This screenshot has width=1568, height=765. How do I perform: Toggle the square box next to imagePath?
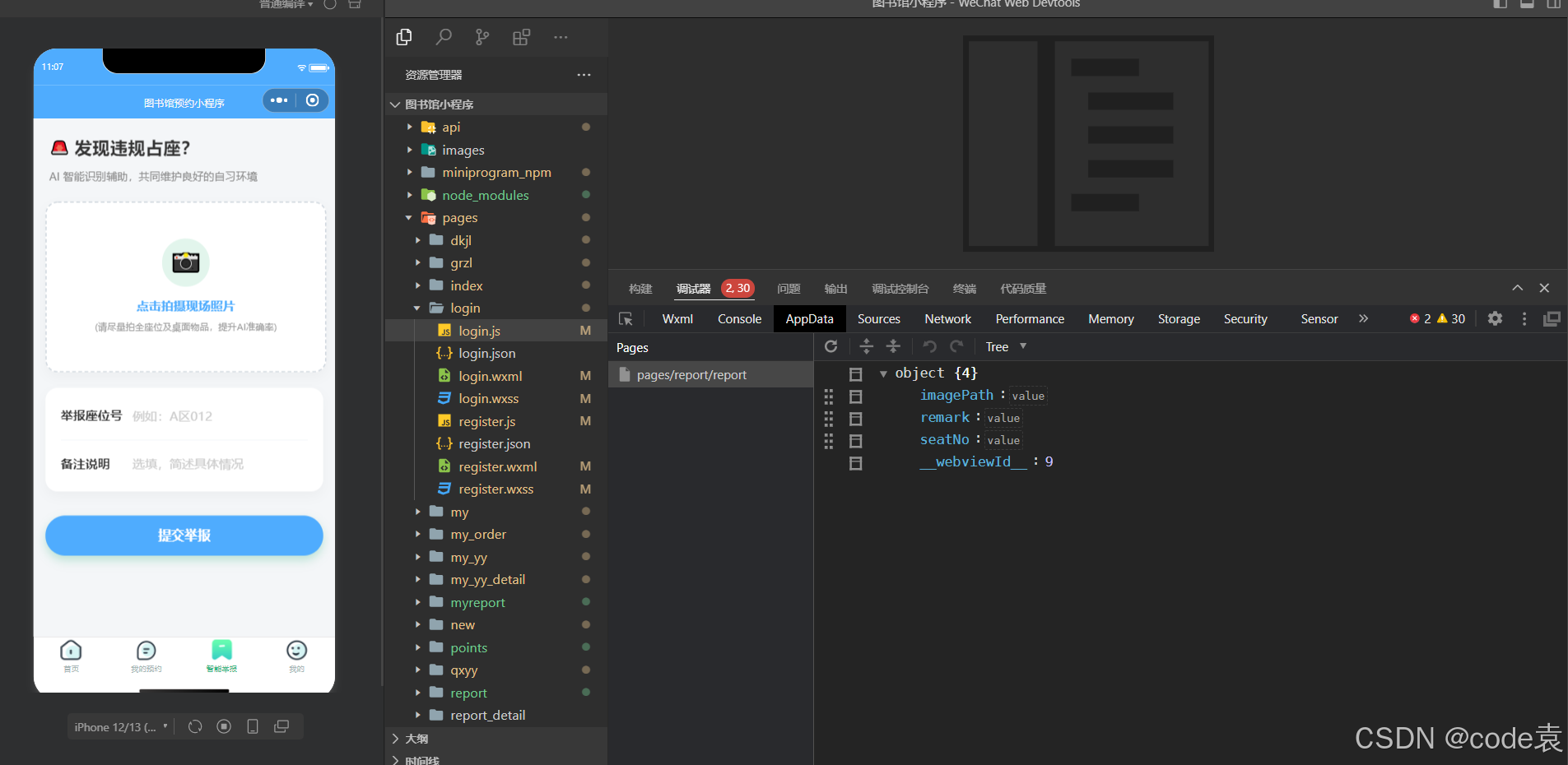[x=856, y=396]
